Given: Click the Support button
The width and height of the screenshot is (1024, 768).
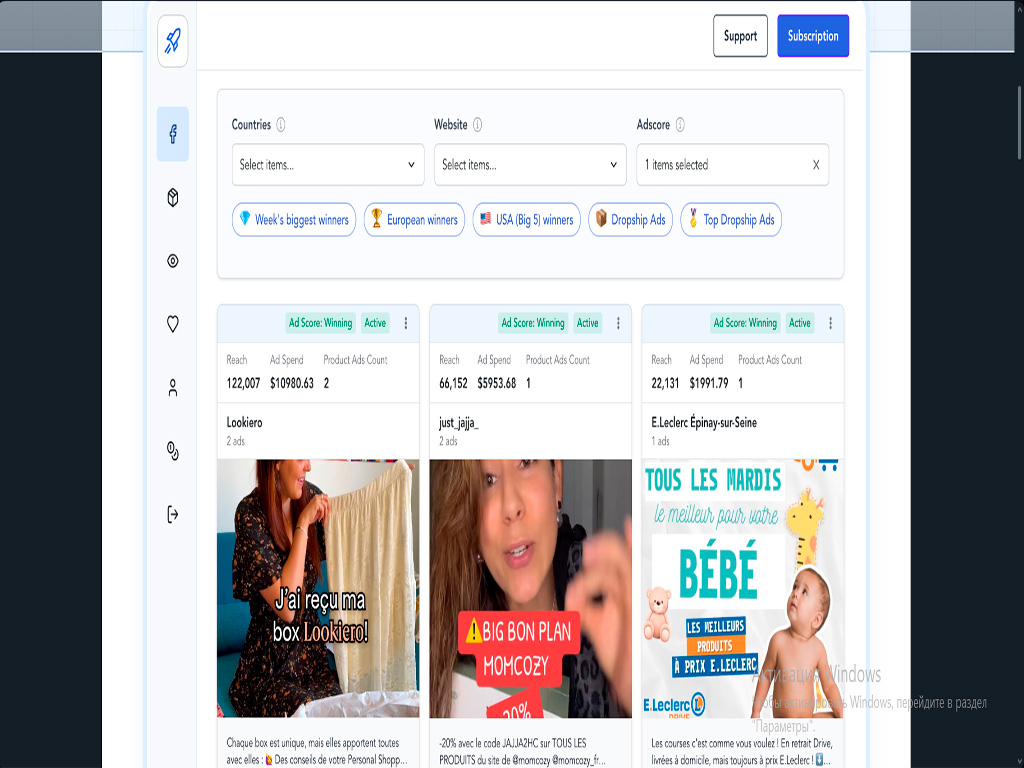Looking at the screenshot, I should click(740, 36).
